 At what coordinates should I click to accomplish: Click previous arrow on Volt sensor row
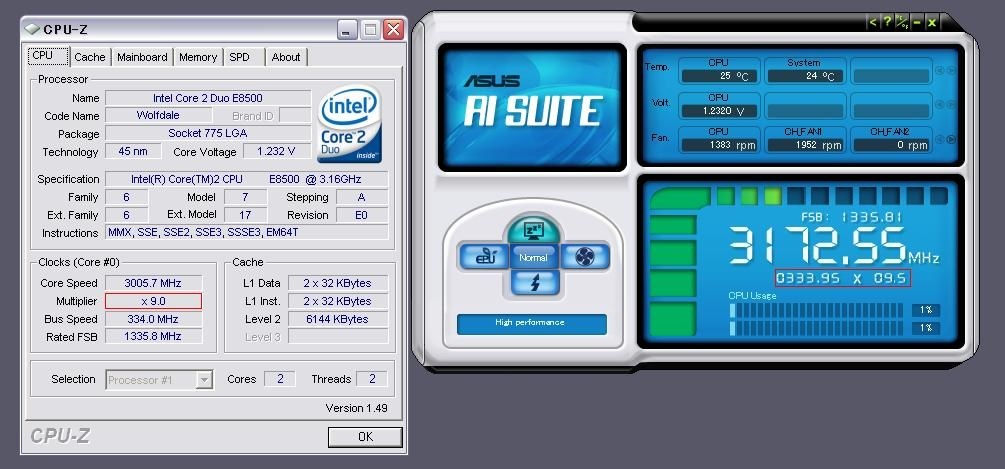tap(940, 104)
